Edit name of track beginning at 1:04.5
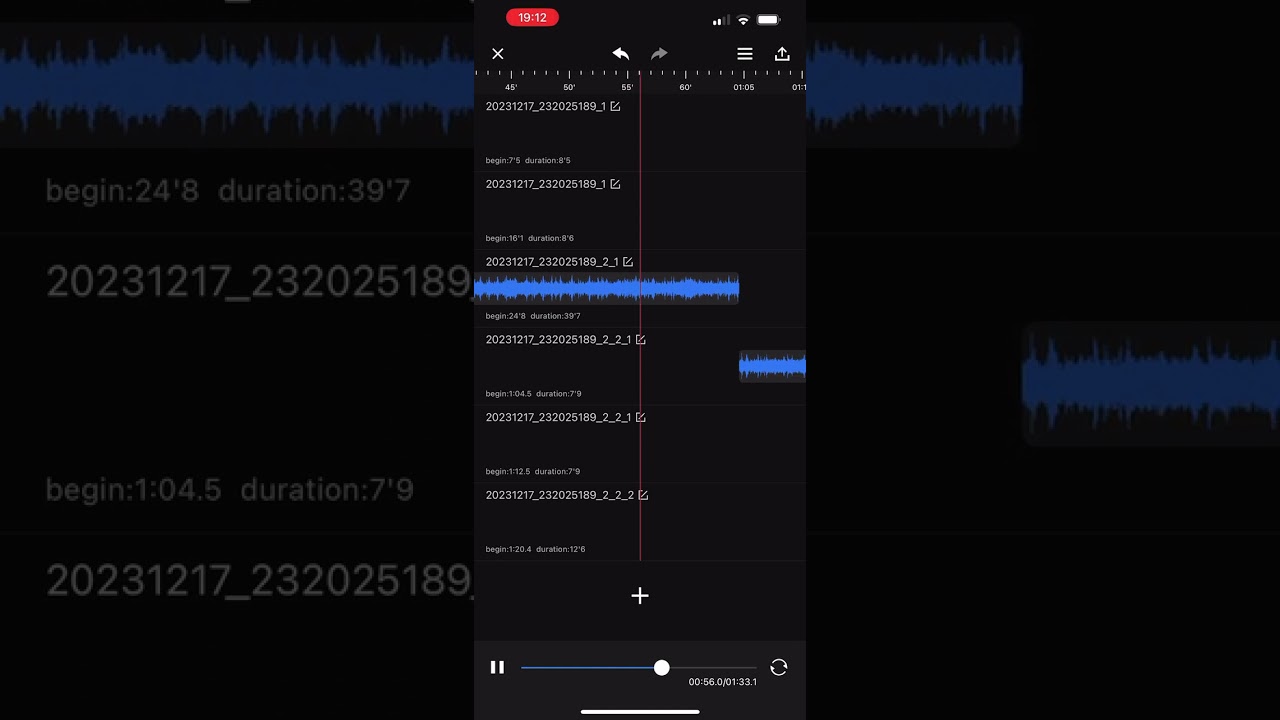The width and height of the screenshot is (1280, 720). coord(641,340)
